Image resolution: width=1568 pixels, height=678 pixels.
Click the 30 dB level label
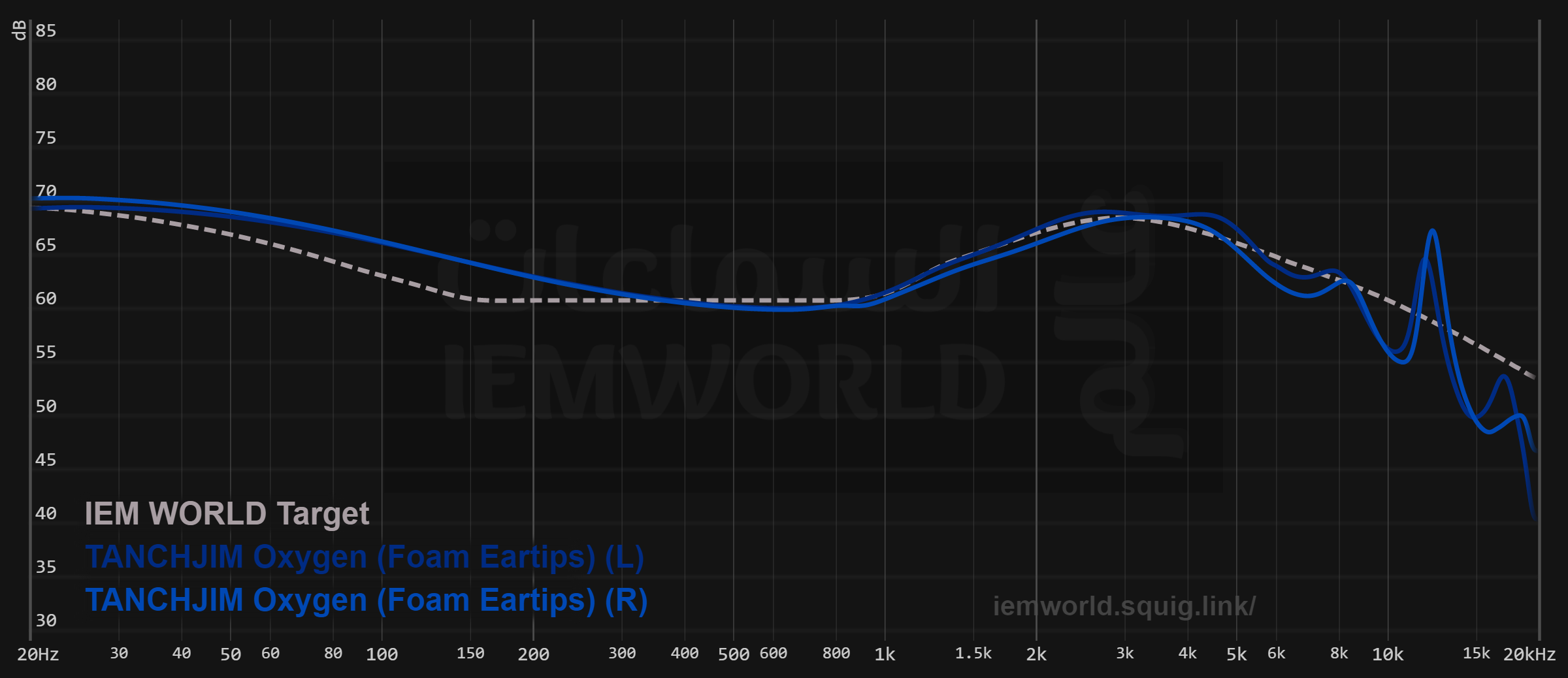(46, 621)
